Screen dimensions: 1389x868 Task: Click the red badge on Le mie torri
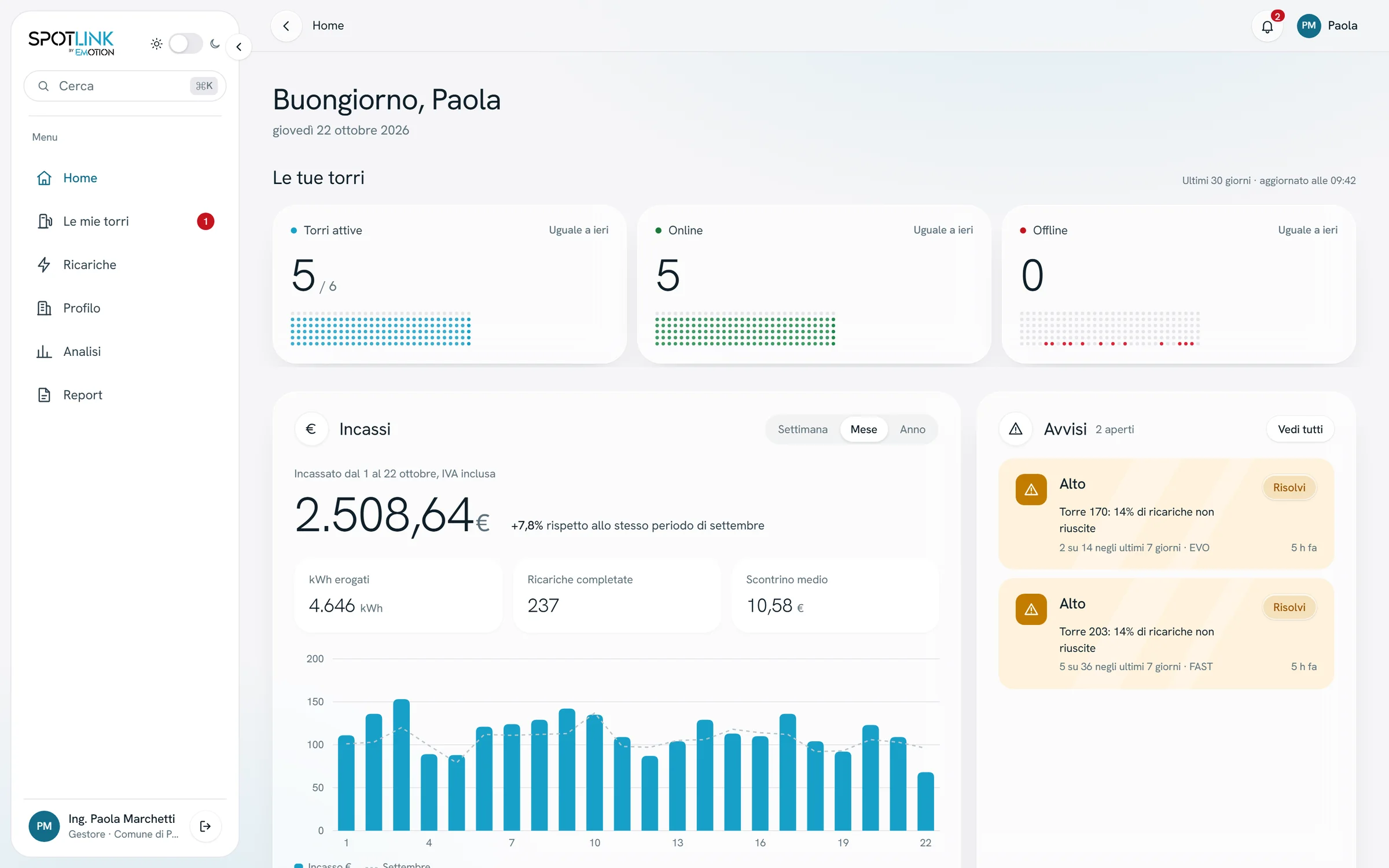205,221
